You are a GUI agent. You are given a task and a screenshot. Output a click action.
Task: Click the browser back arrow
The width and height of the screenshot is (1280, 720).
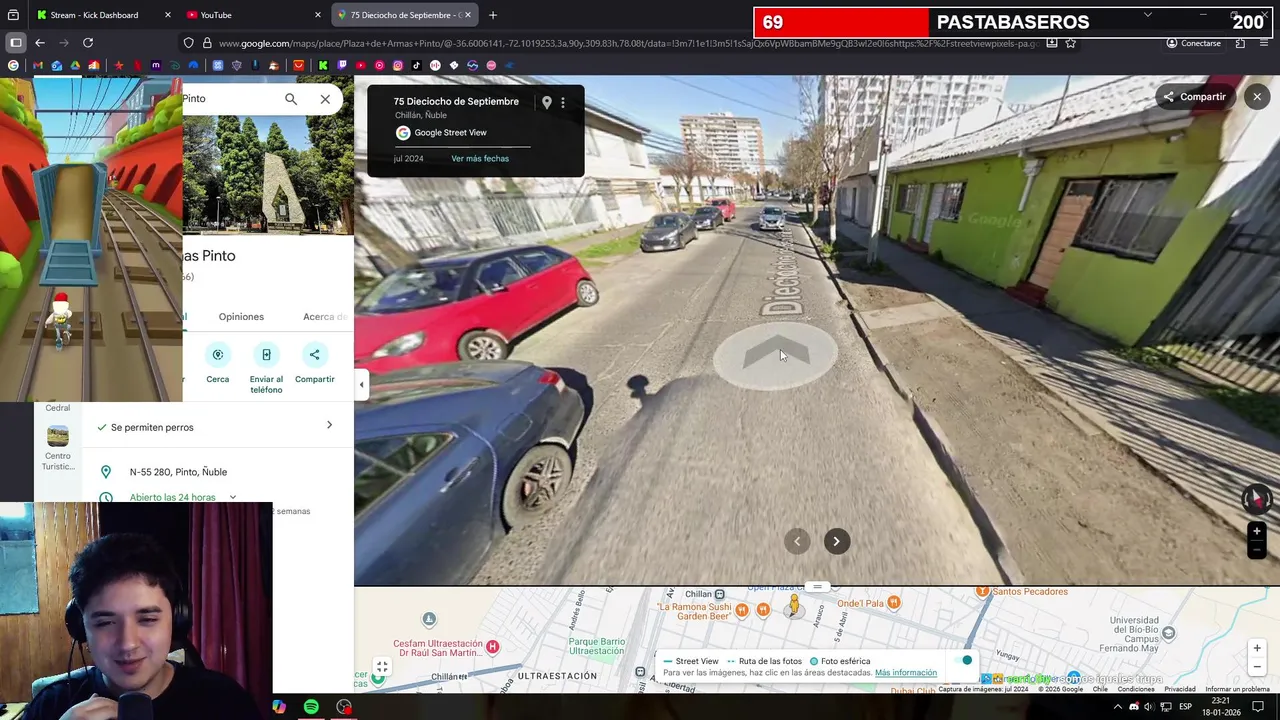(x=40, y=43)
